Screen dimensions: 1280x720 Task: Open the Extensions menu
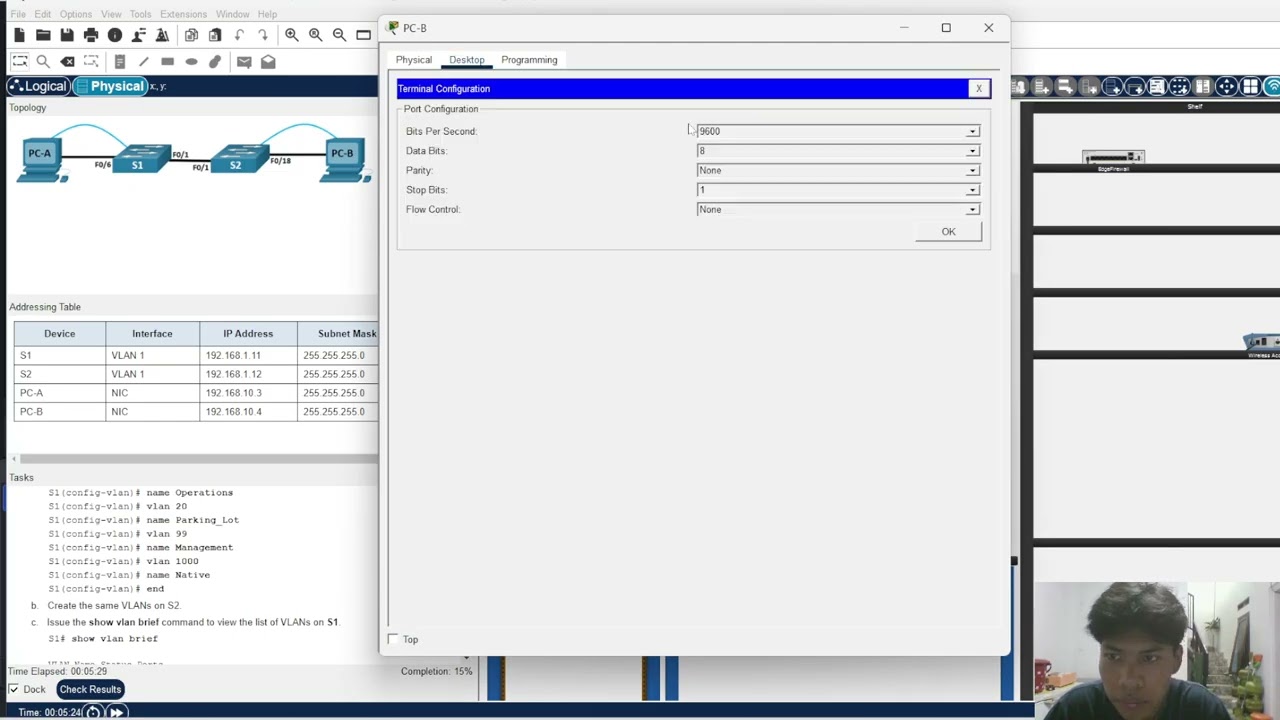(x=183, y=14)
